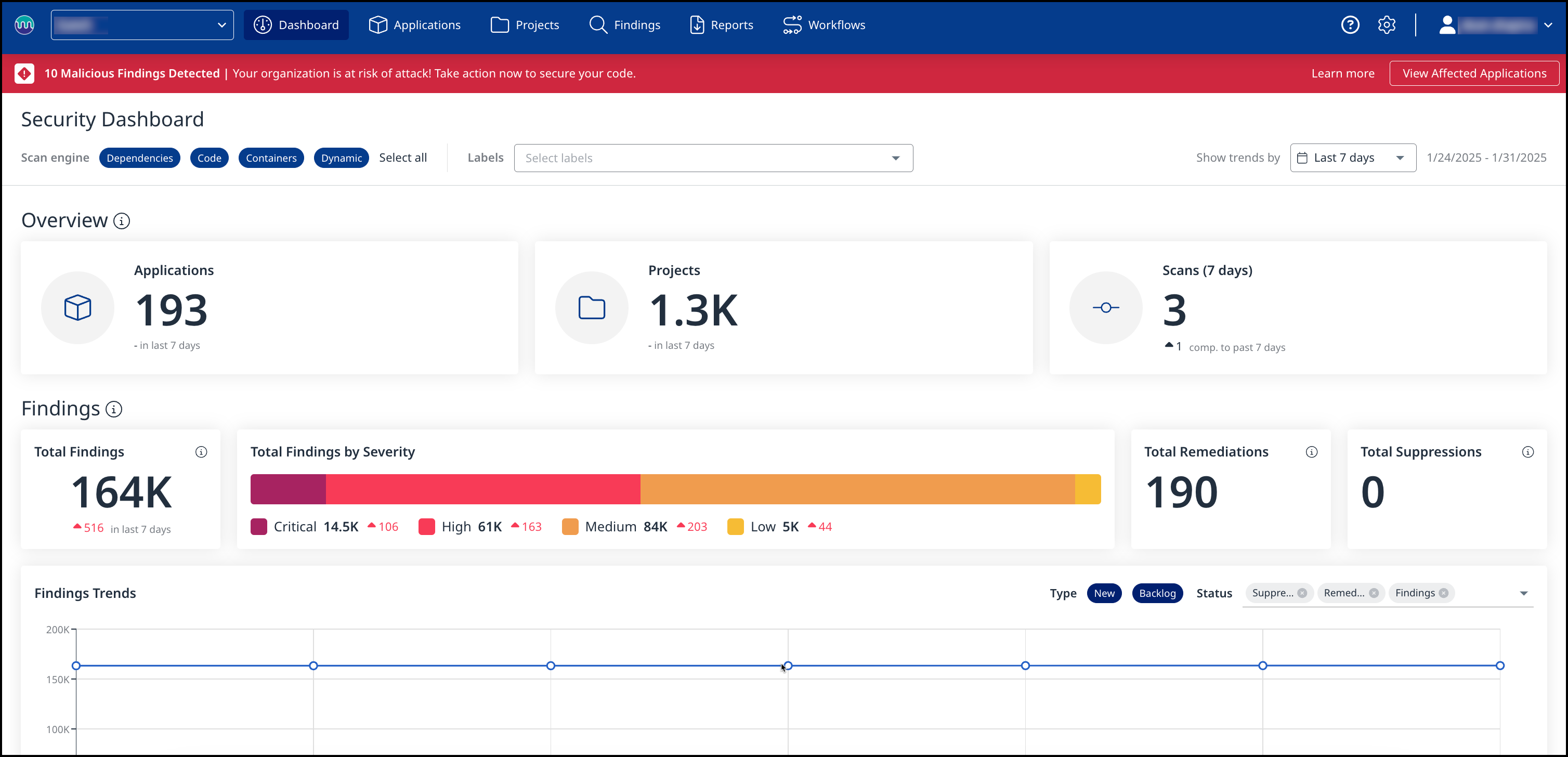
Task: Click the Overview info icon
Action: click(122, 221)
